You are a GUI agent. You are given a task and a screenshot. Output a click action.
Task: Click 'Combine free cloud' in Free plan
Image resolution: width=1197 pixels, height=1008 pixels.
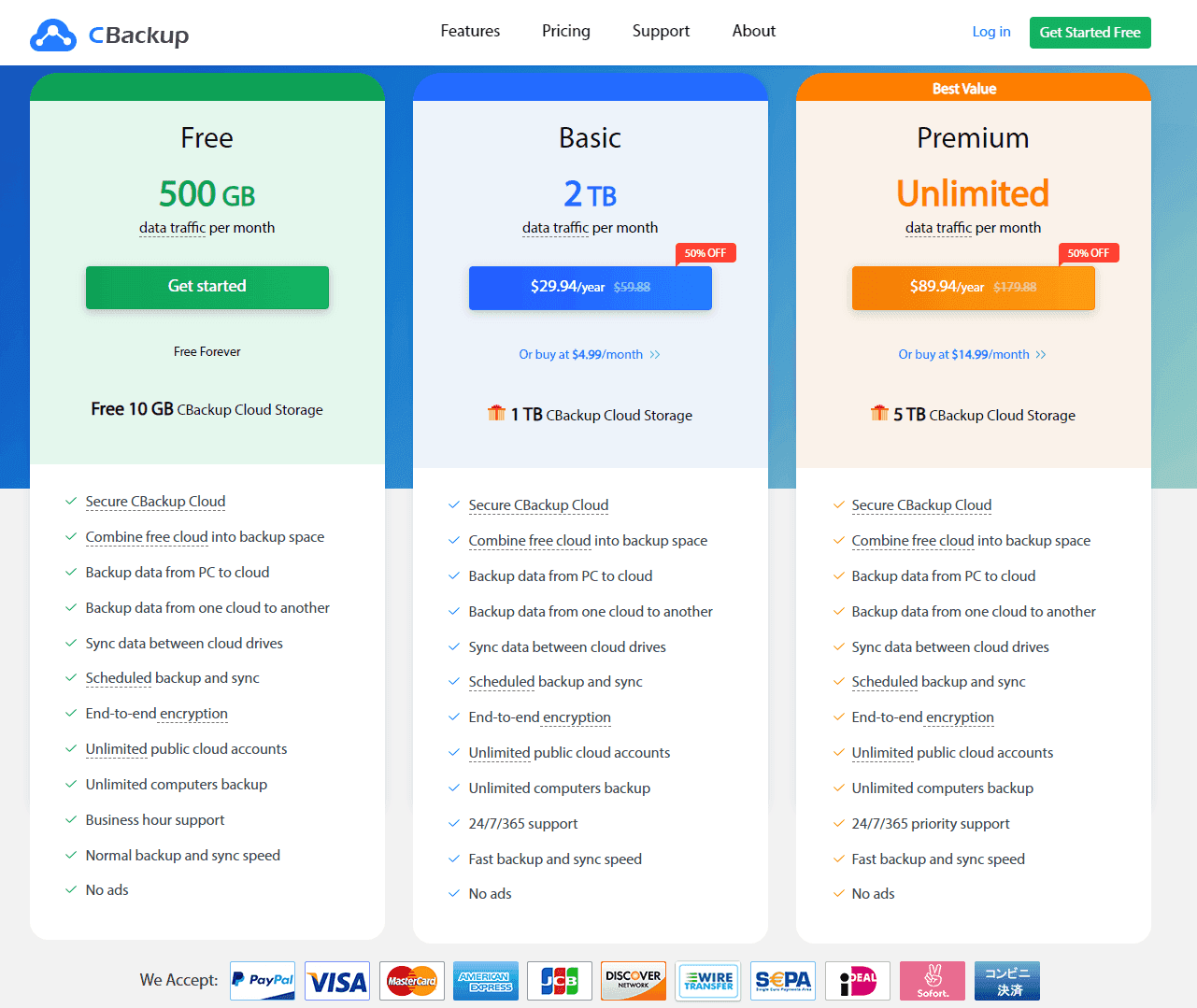coord(147,537)
